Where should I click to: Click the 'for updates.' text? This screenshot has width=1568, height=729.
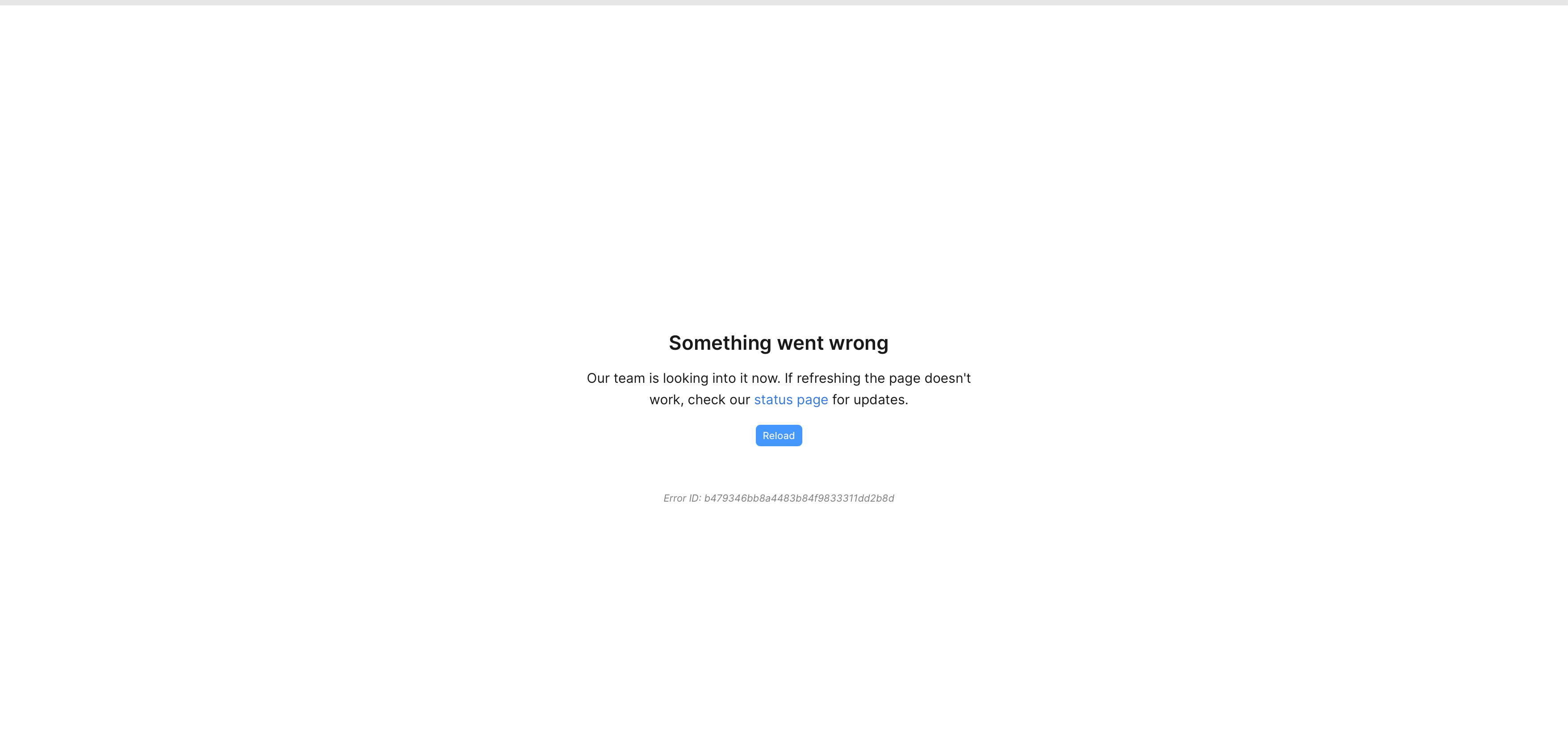point(870,400)
